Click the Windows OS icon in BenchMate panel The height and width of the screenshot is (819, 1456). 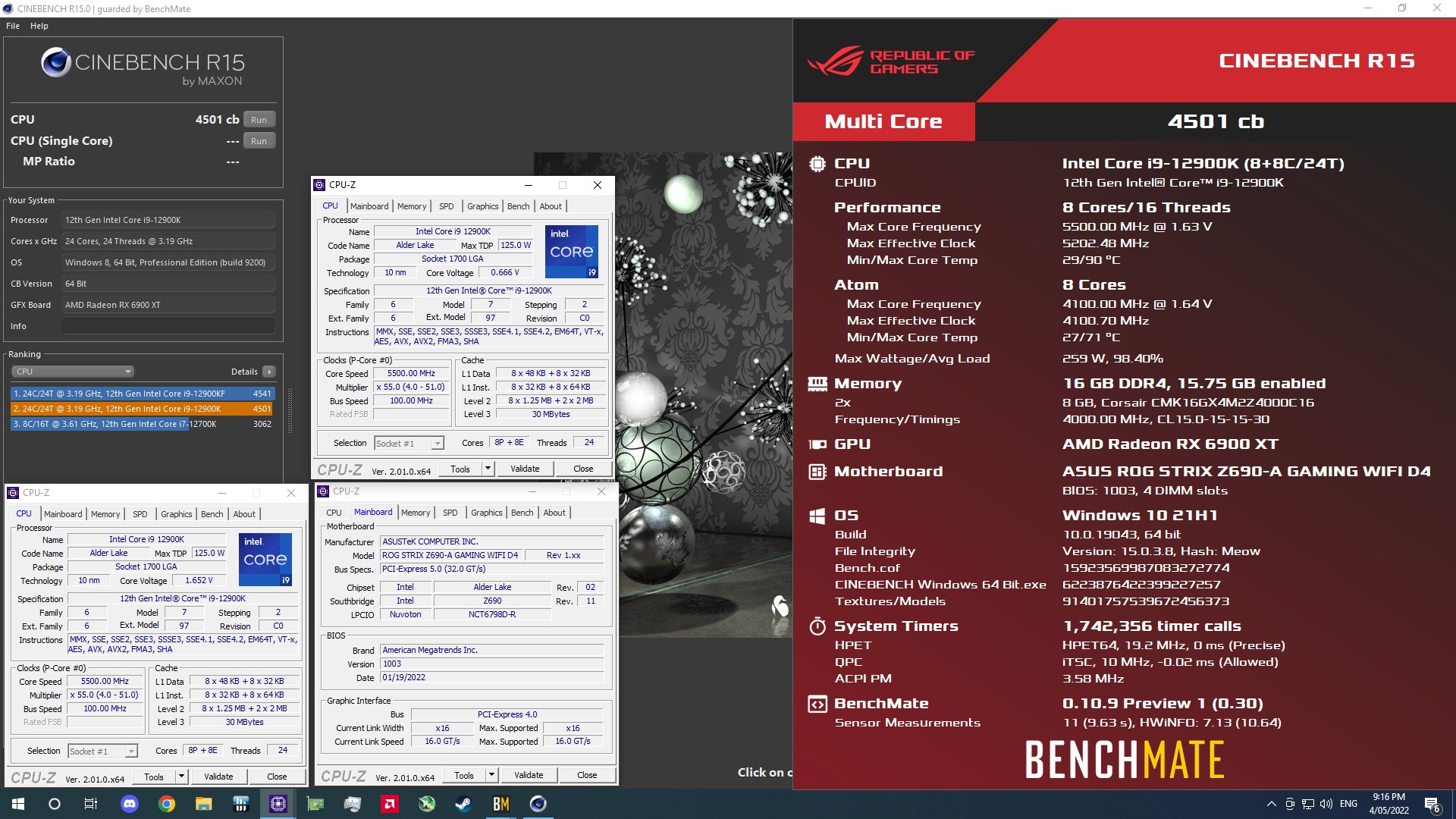(x=817, y=516)
